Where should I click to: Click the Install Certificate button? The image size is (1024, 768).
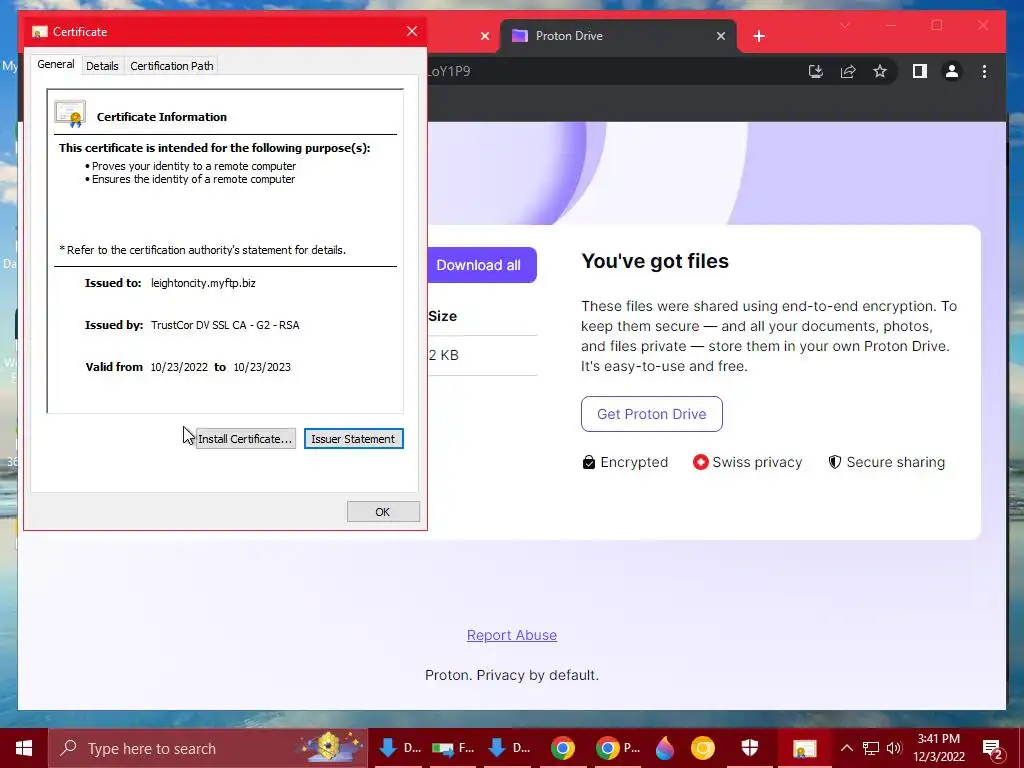245,439
